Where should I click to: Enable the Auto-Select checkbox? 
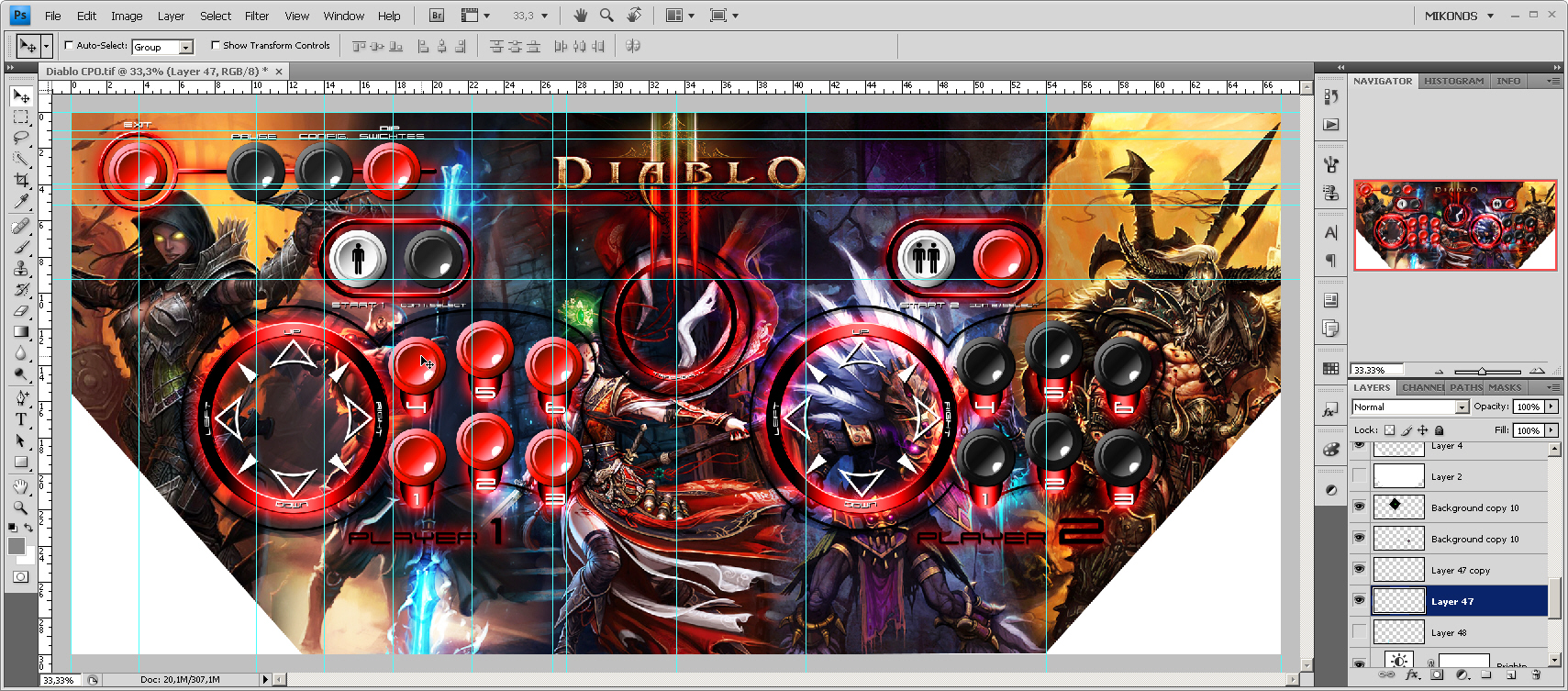coord(69,45)
